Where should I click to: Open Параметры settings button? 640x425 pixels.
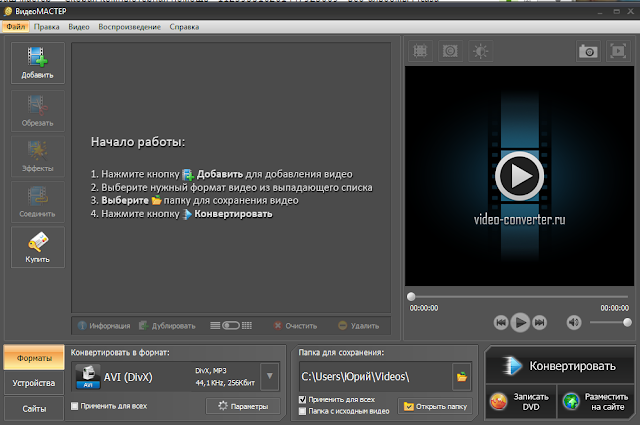click(x=243, y=406)
